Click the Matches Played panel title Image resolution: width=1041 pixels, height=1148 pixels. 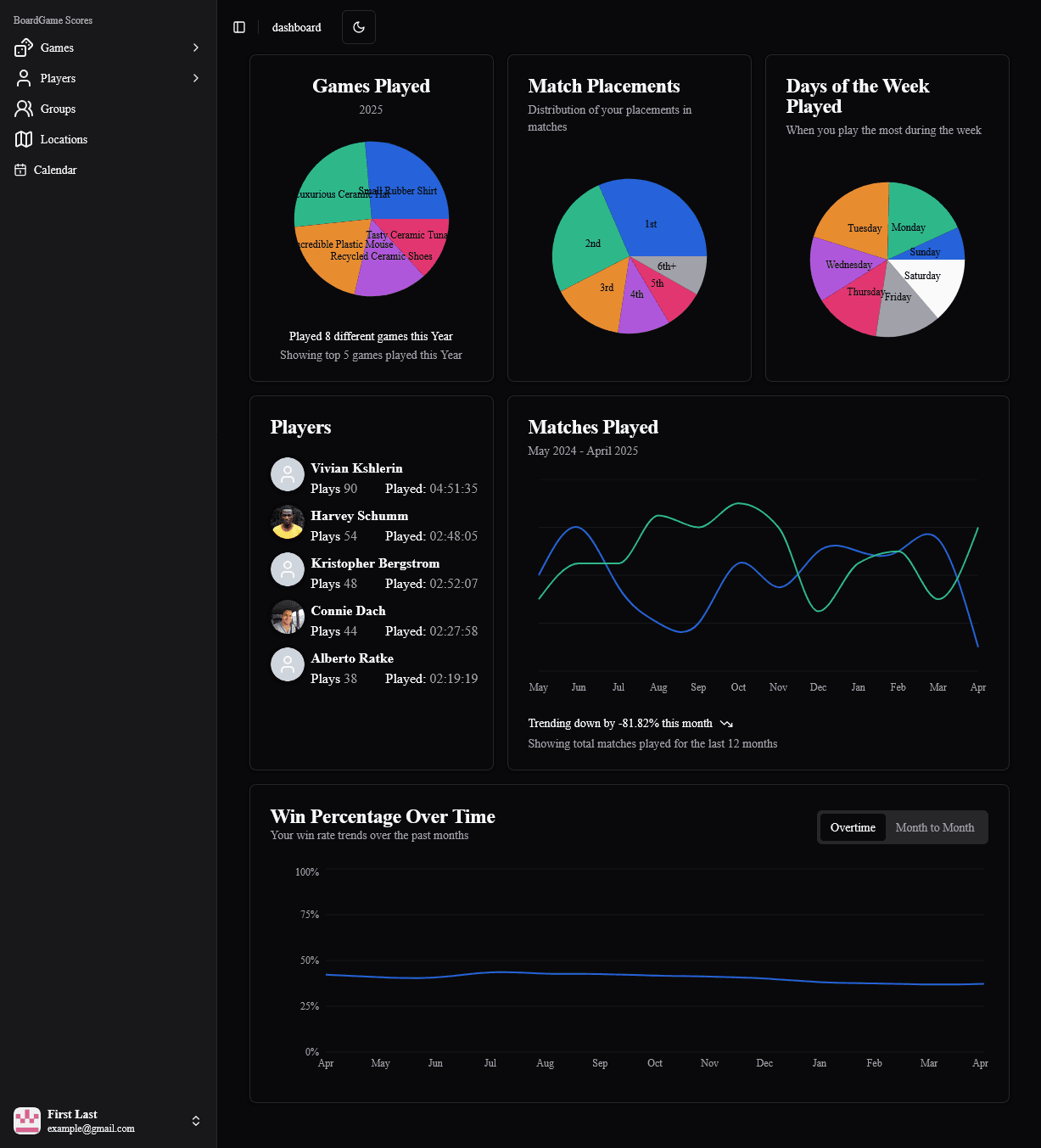(x=593, y=427)
